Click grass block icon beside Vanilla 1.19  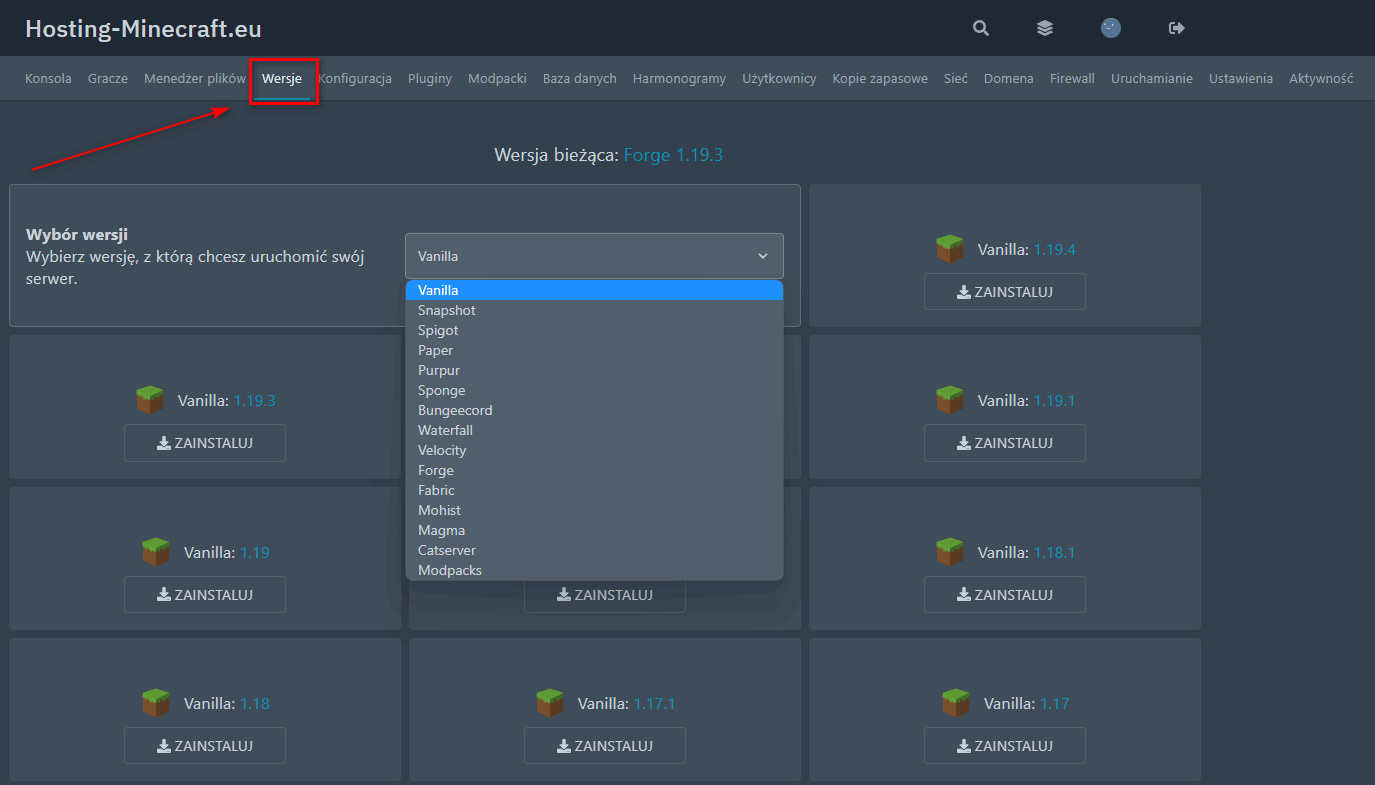tap(156, 552)
